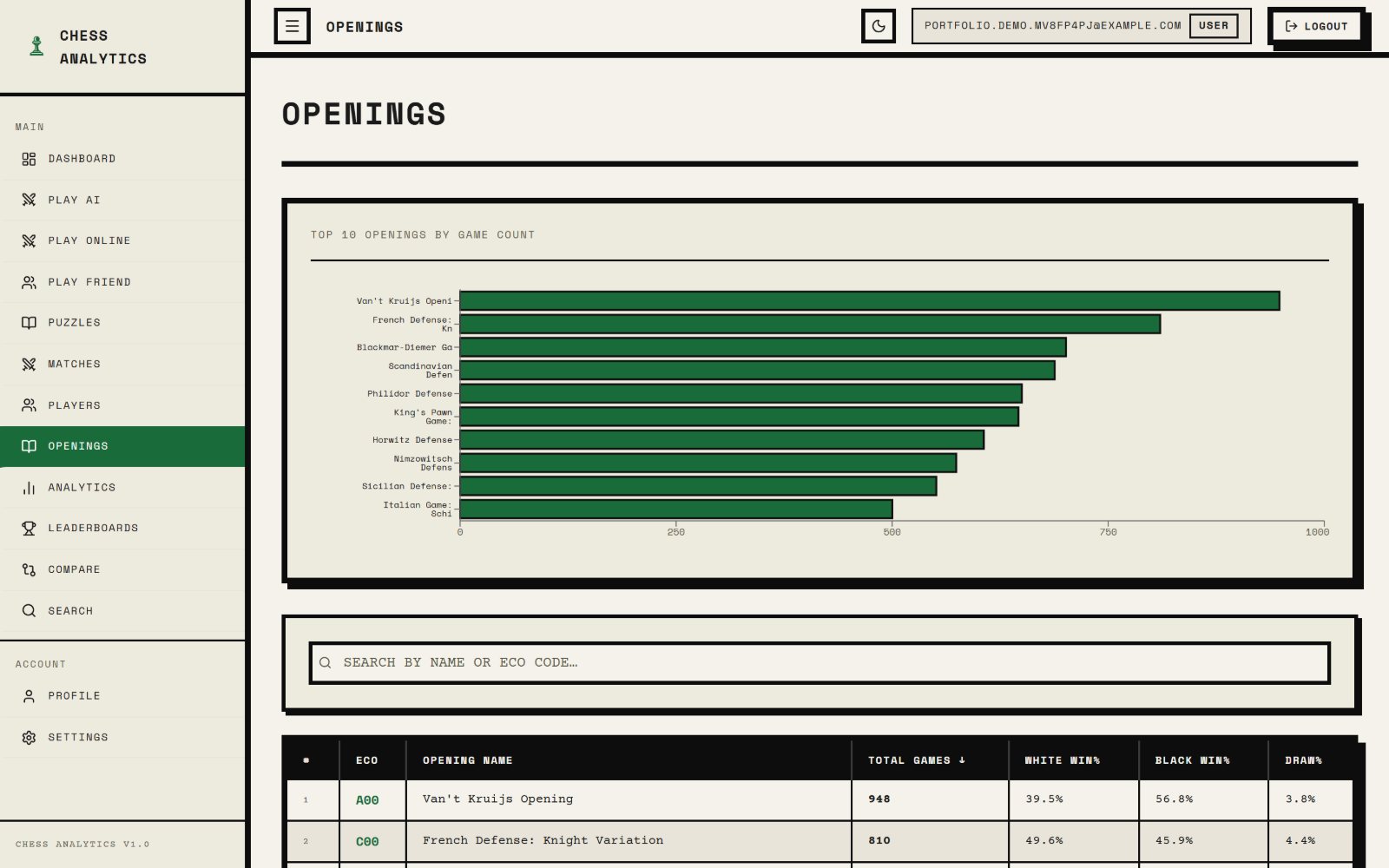Open Account Settings
The height and width of the screenshot is (868, 1389).
coord(122,737)
